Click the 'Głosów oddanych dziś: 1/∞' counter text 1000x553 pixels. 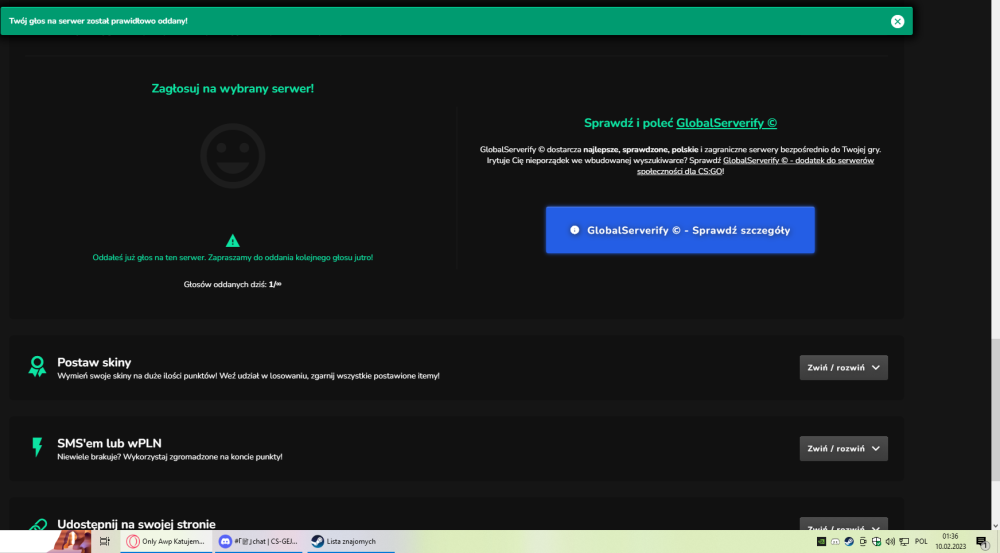click(x=233, y=284)
